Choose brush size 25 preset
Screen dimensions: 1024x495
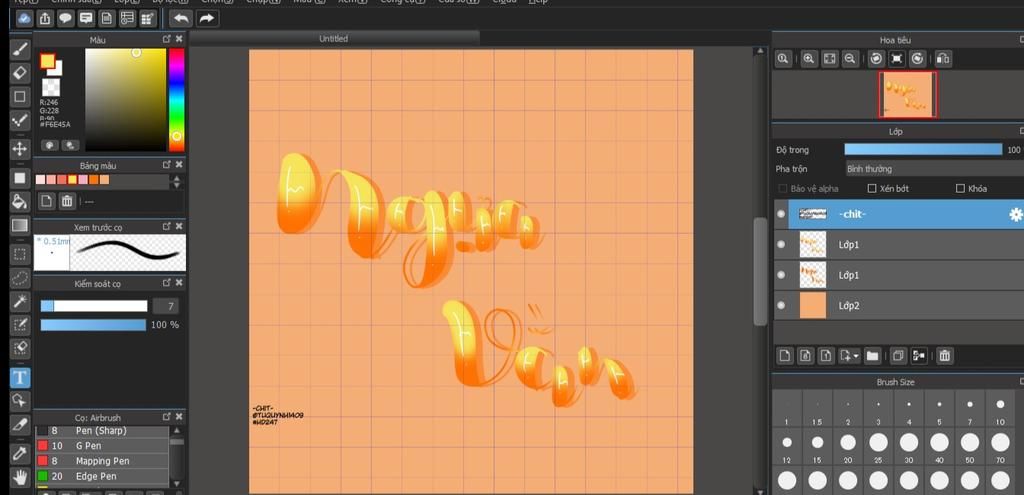click(878, 448)
